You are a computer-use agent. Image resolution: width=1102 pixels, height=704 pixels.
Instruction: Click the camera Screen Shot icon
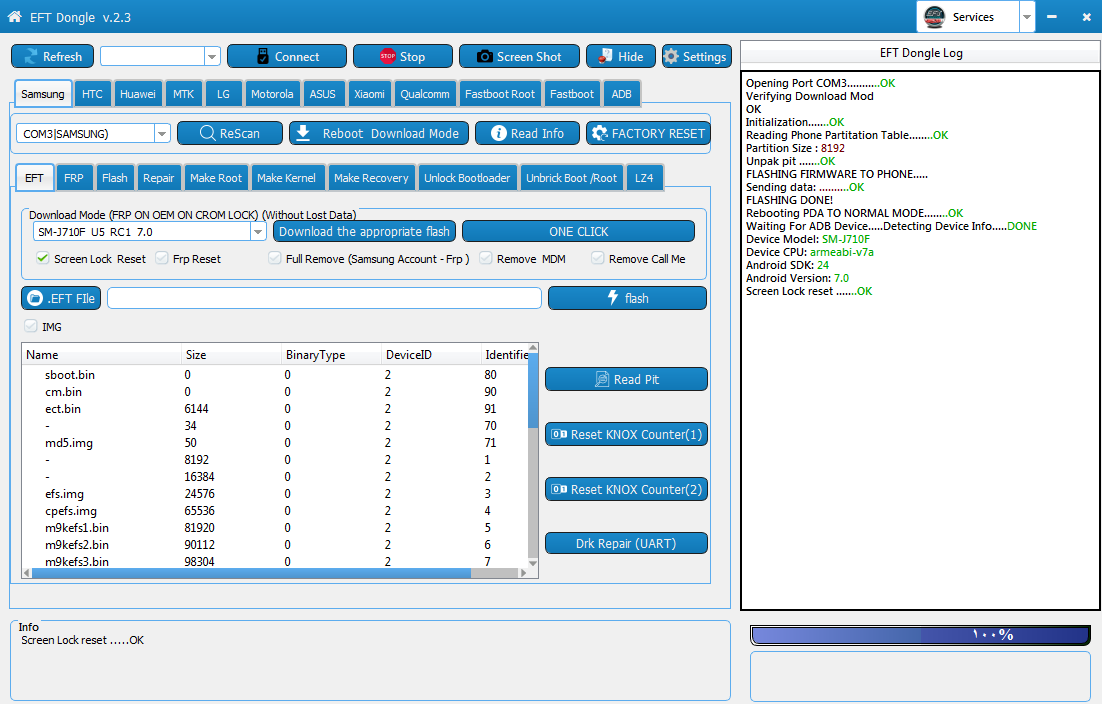pyautogui.click(x=484, y=57)
